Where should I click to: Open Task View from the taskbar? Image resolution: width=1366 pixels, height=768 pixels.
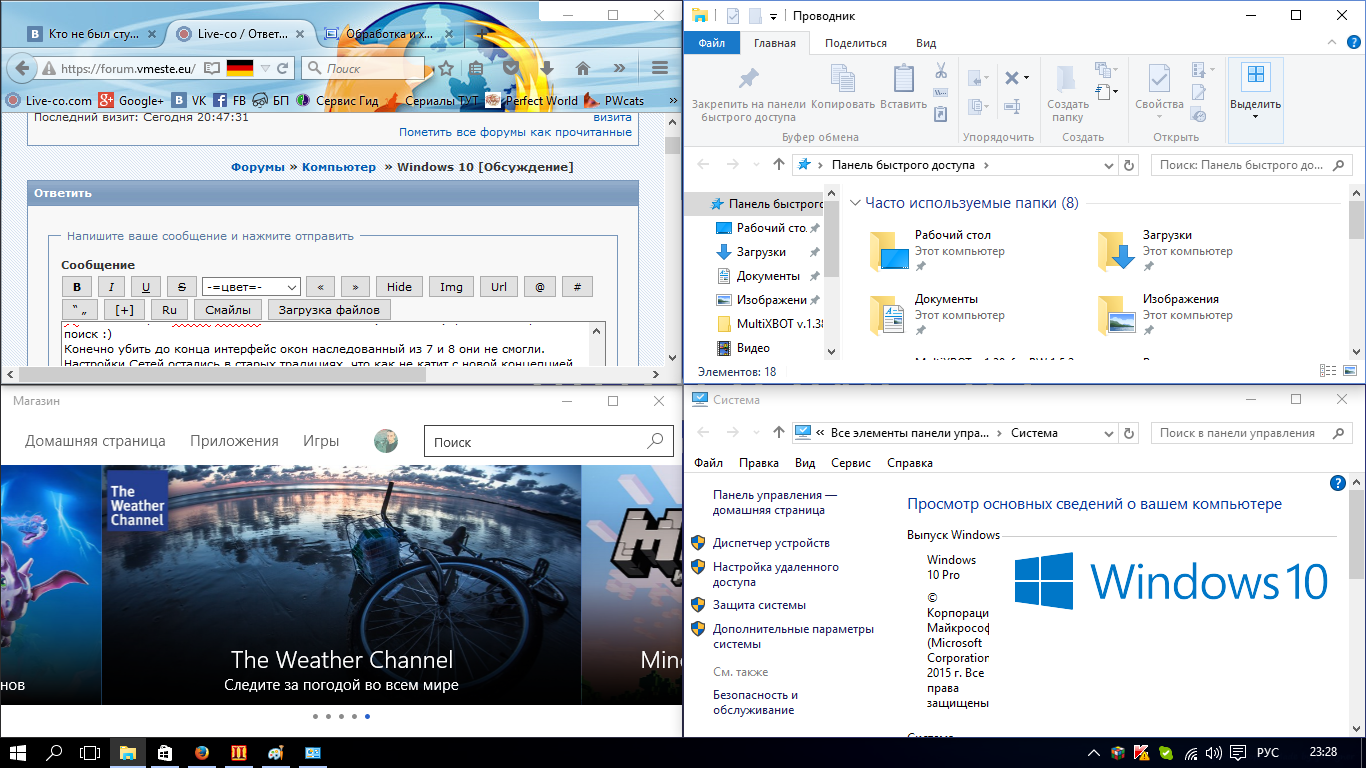(90, 753)
